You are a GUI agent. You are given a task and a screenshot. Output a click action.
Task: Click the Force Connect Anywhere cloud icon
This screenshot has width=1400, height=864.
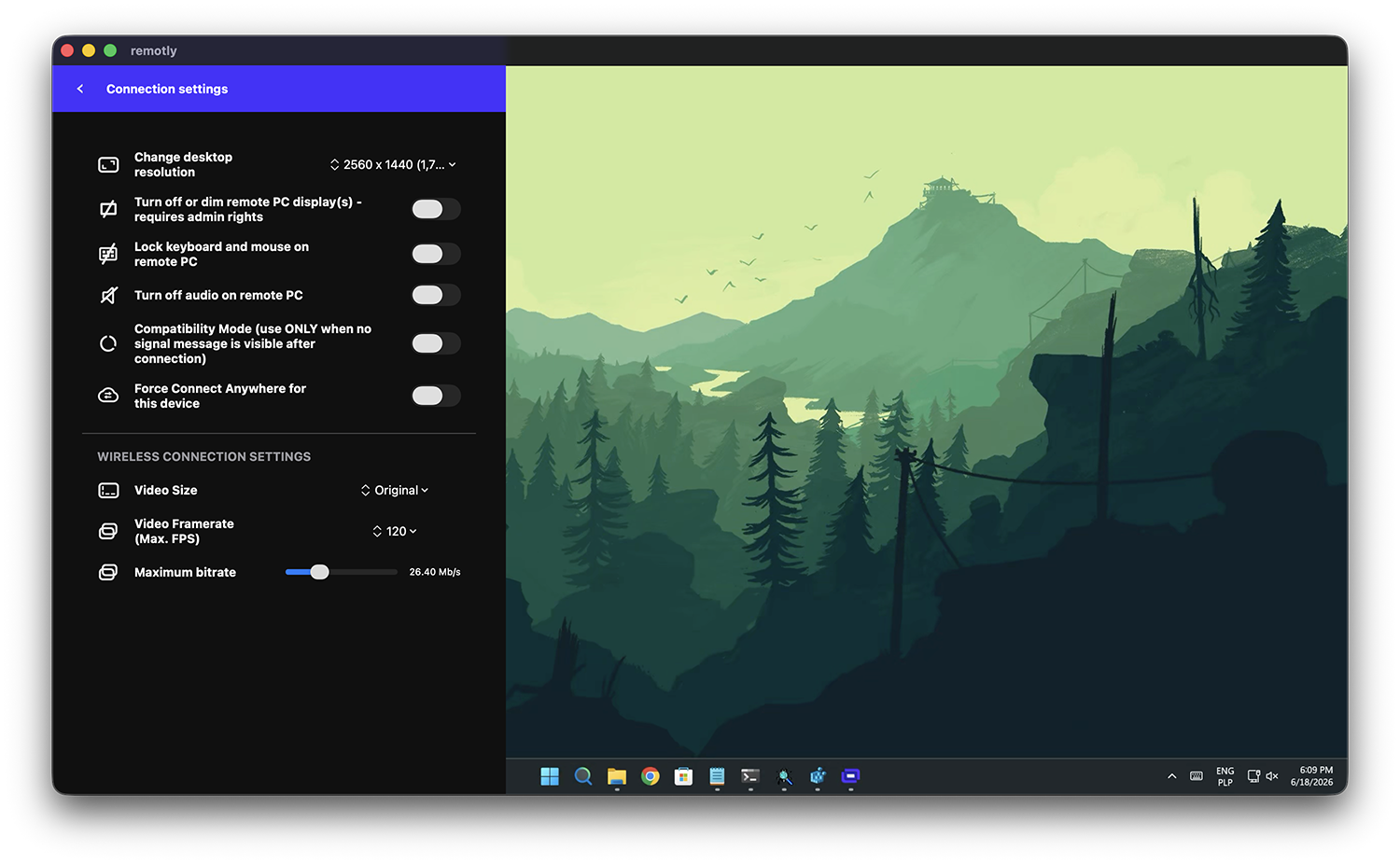point(108,396)
